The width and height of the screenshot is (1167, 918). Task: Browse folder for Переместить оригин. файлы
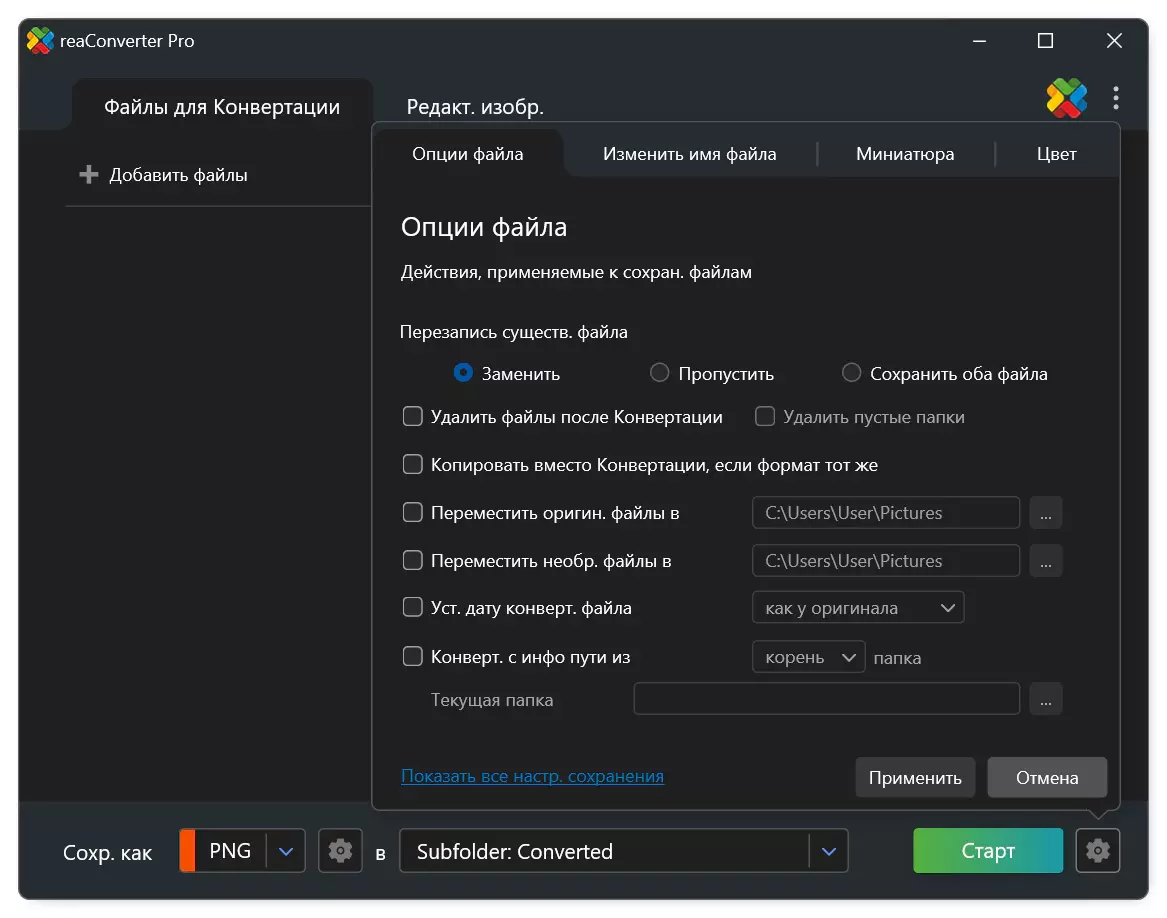[x=1045, y=513]
